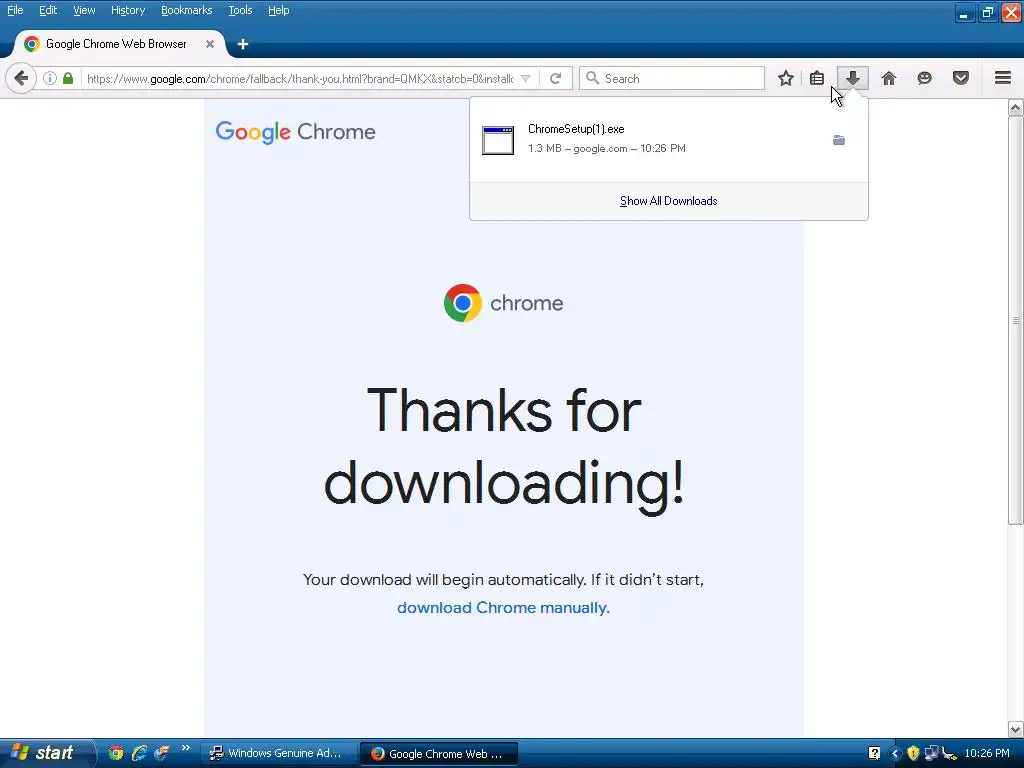Click Show All Downloads
Screen dimensions: 1024x768
point(669,201)
